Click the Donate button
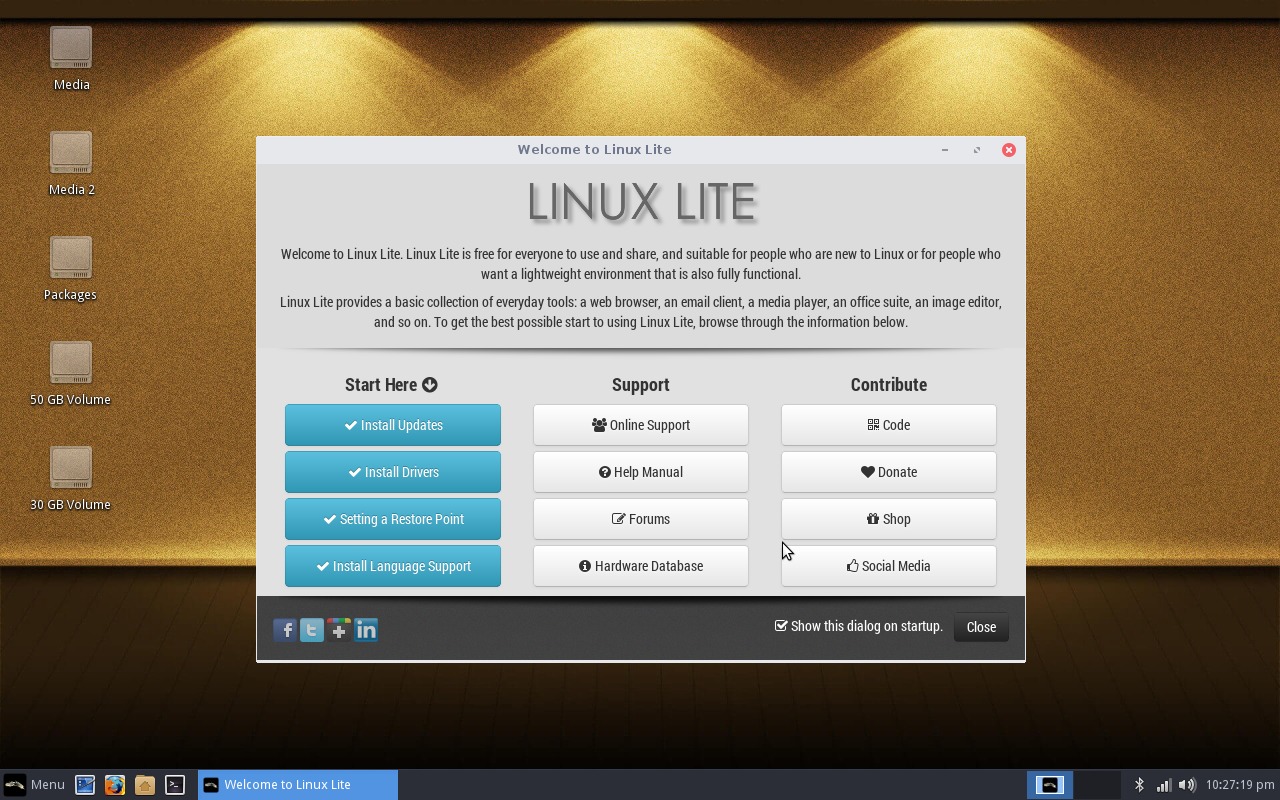Viewport: 1280px width, 800px height. tap(889, 472)
